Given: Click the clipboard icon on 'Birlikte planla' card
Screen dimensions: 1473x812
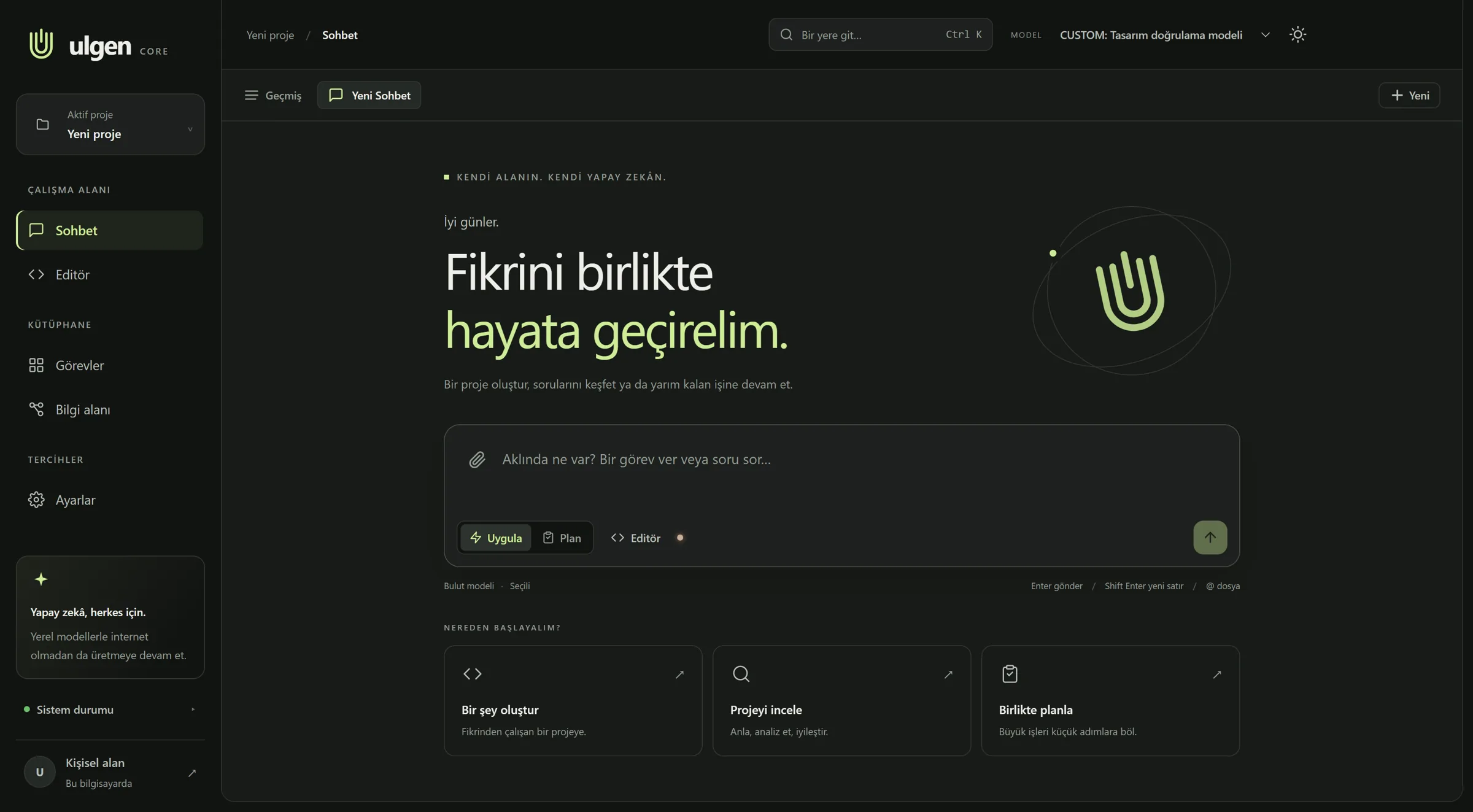Looking at the screenshot, I should point(1010,674).
